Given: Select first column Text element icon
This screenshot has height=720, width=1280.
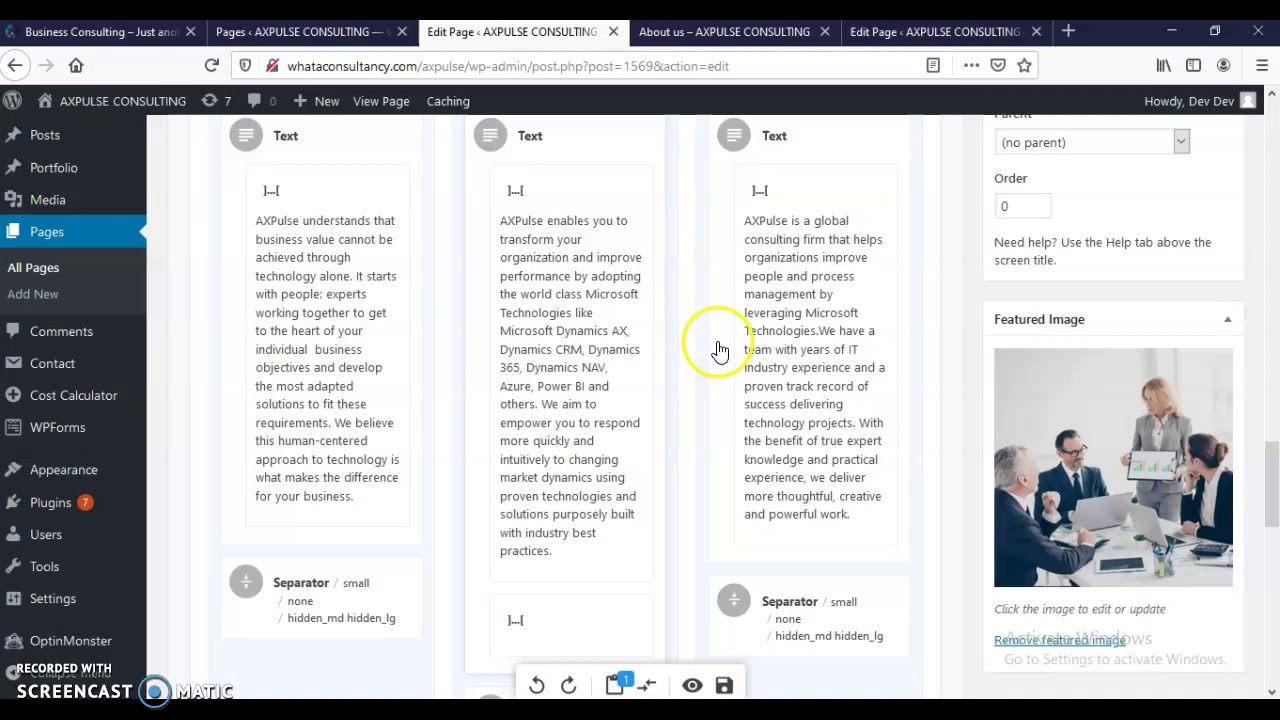Looking at the screenshot, I should point(246,135).
